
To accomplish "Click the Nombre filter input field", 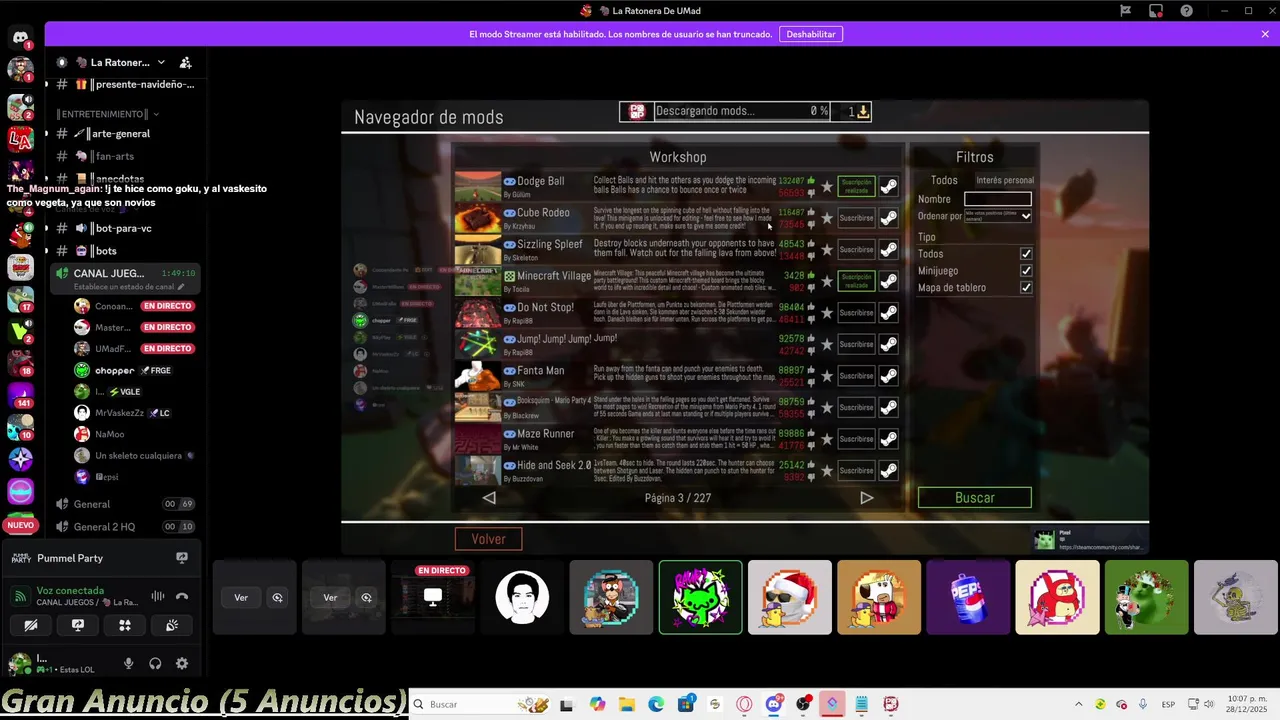I will tap(998, 199).
